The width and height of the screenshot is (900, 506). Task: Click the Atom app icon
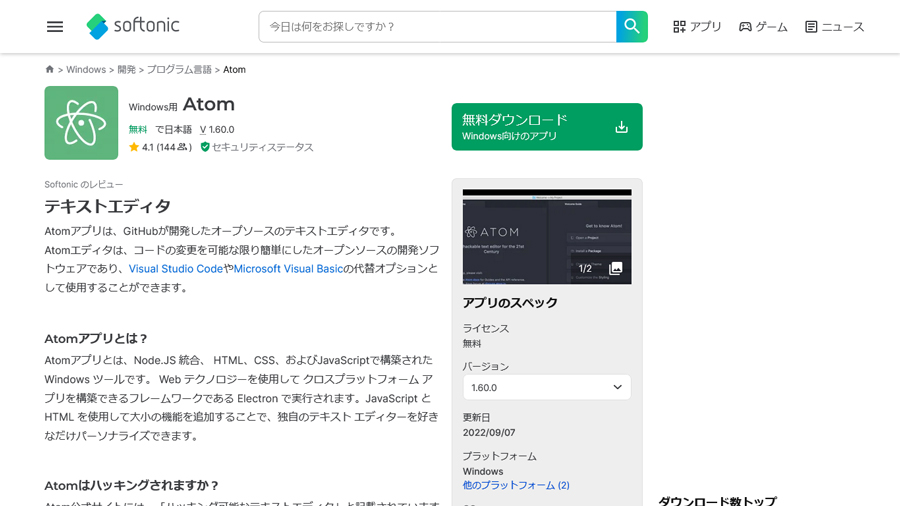[81, 123]
